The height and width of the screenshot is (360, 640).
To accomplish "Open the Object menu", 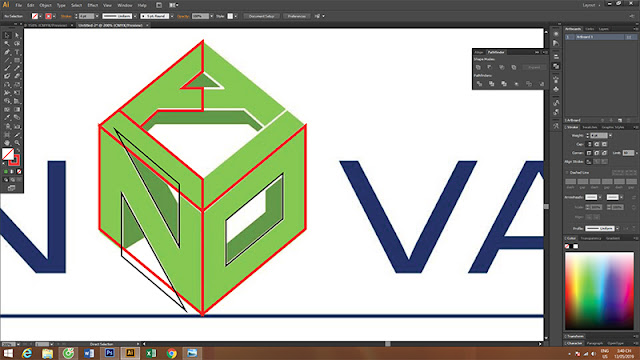I will click(45, 5).
